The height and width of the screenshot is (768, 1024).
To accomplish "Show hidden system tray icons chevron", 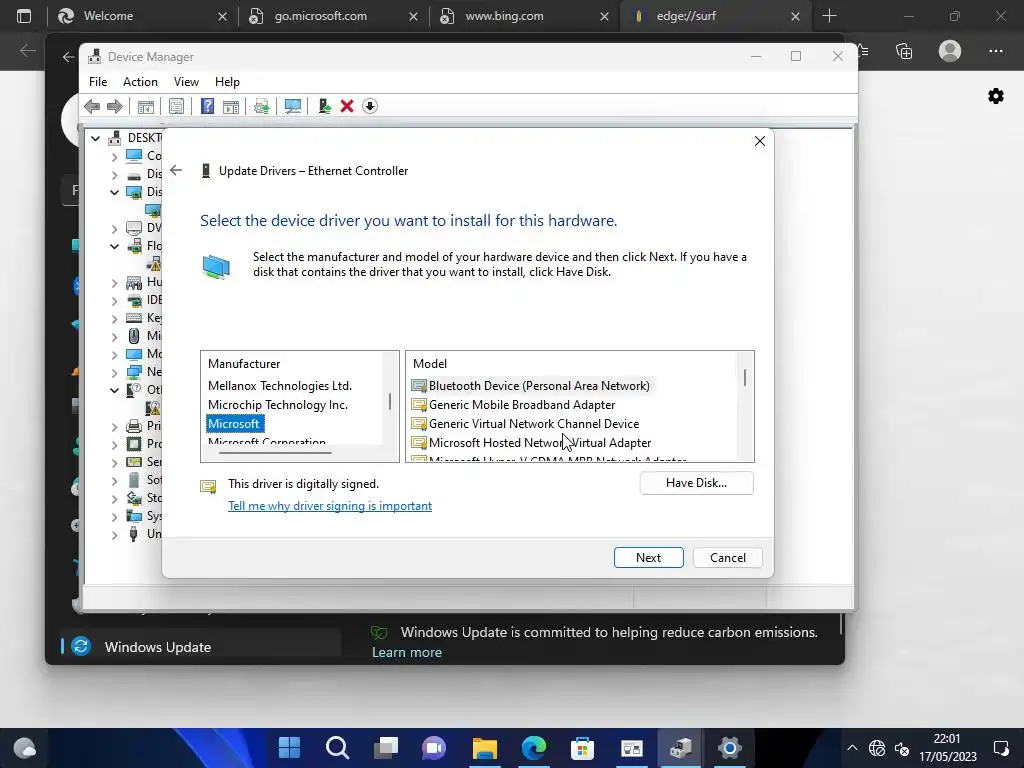I will (852, 748).
